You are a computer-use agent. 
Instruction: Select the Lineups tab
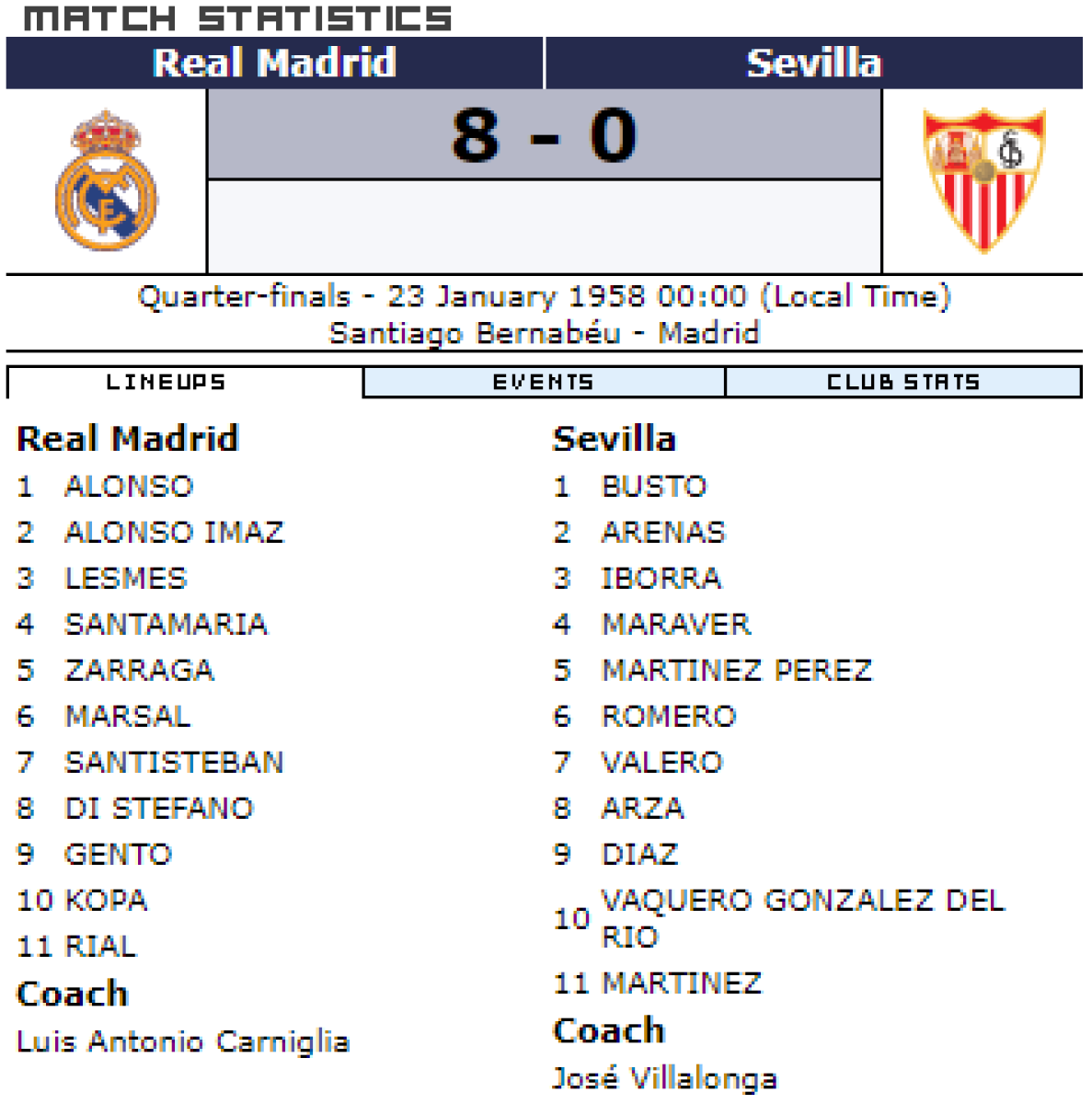point(167,383)
